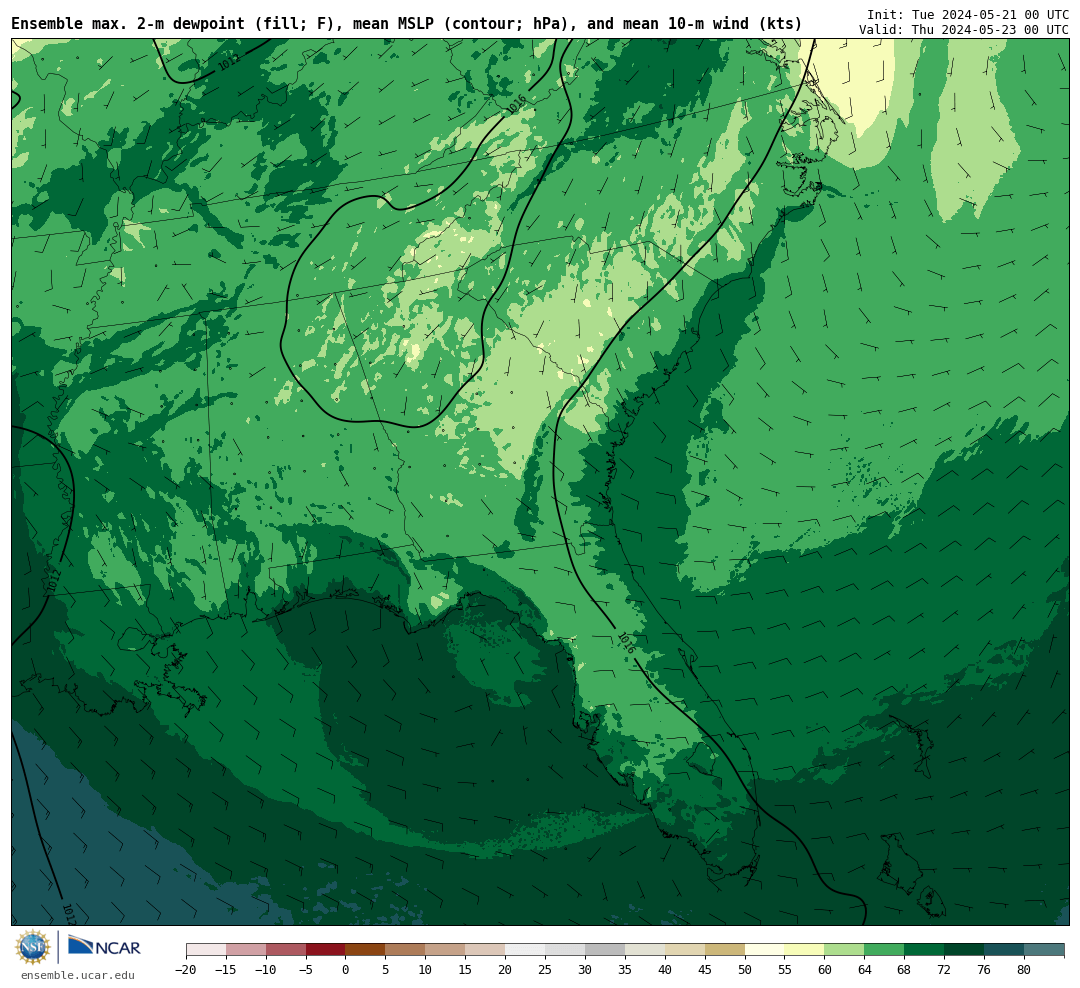
Task: Click the '45' colorbar tick label
Action: pos(705,970)
